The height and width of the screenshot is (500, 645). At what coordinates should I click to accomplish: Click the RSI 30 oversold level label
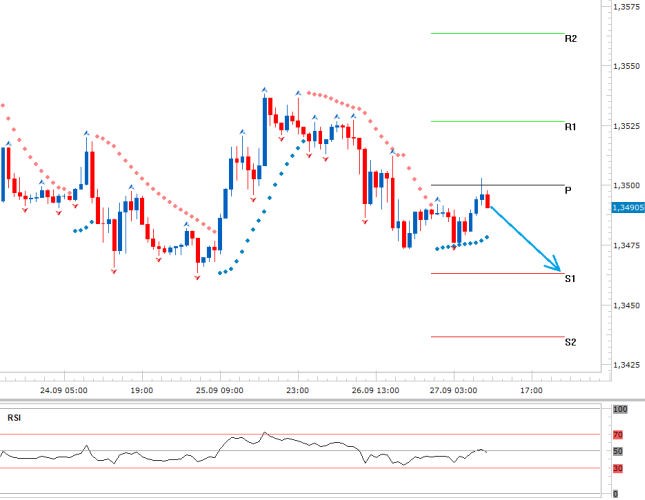[x=618, y=468]
